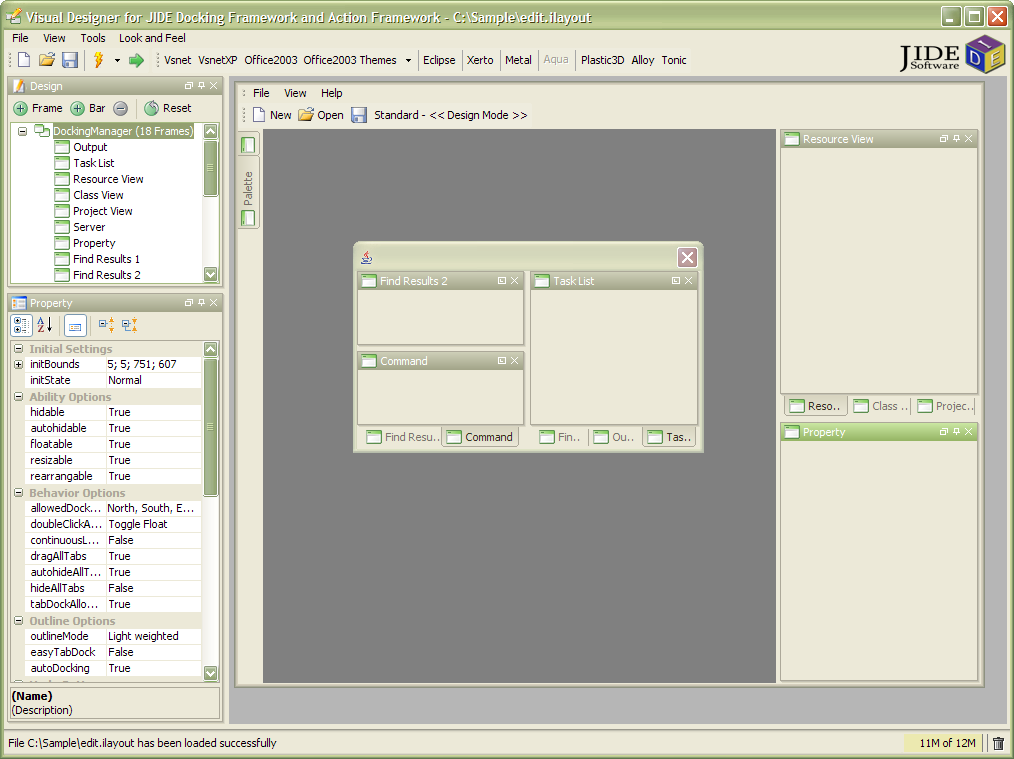The width and height of the screenshot is (1014, 759).
Task: Click the lightning bolt toolbar icon
Action: tap(98, 60)
